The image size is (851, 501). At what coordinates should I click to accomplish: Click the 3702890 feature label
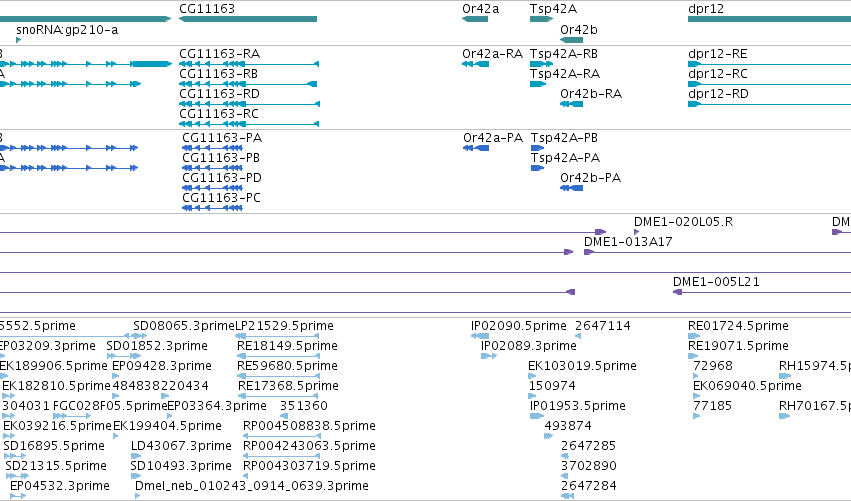pos(588,467)
